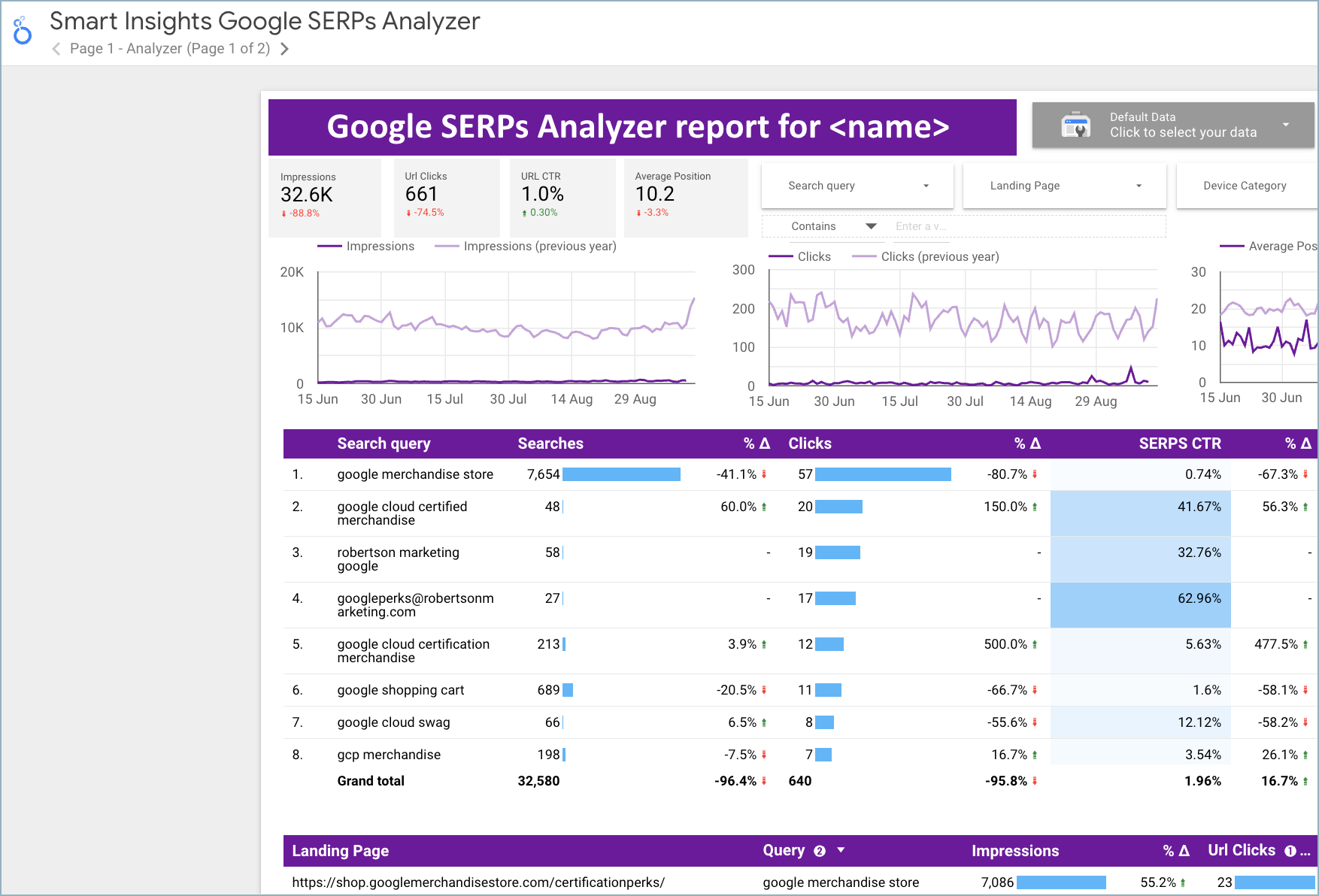
Task: Go to previous report page chevron
Action: 56,49
